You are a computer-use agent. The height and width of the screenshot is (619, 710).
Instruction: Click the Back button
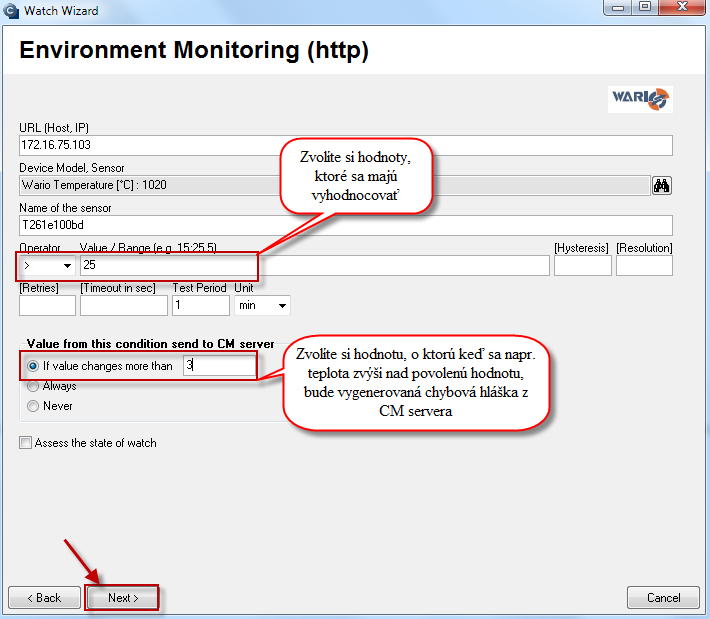(x=44, y=598)
